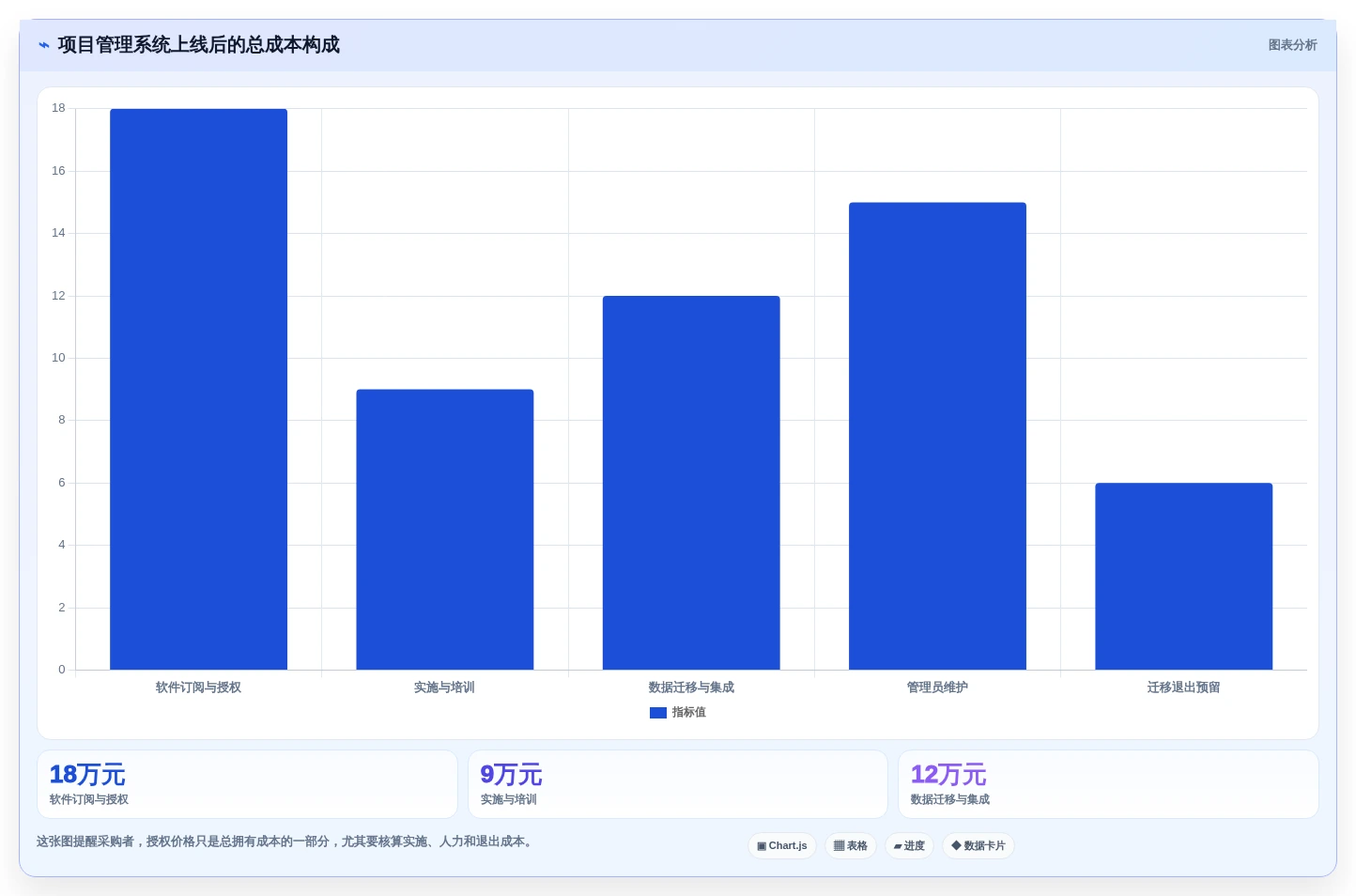Click the 数据卡片 tag chip
1356x896 pixels.
(x=978, y=846)
